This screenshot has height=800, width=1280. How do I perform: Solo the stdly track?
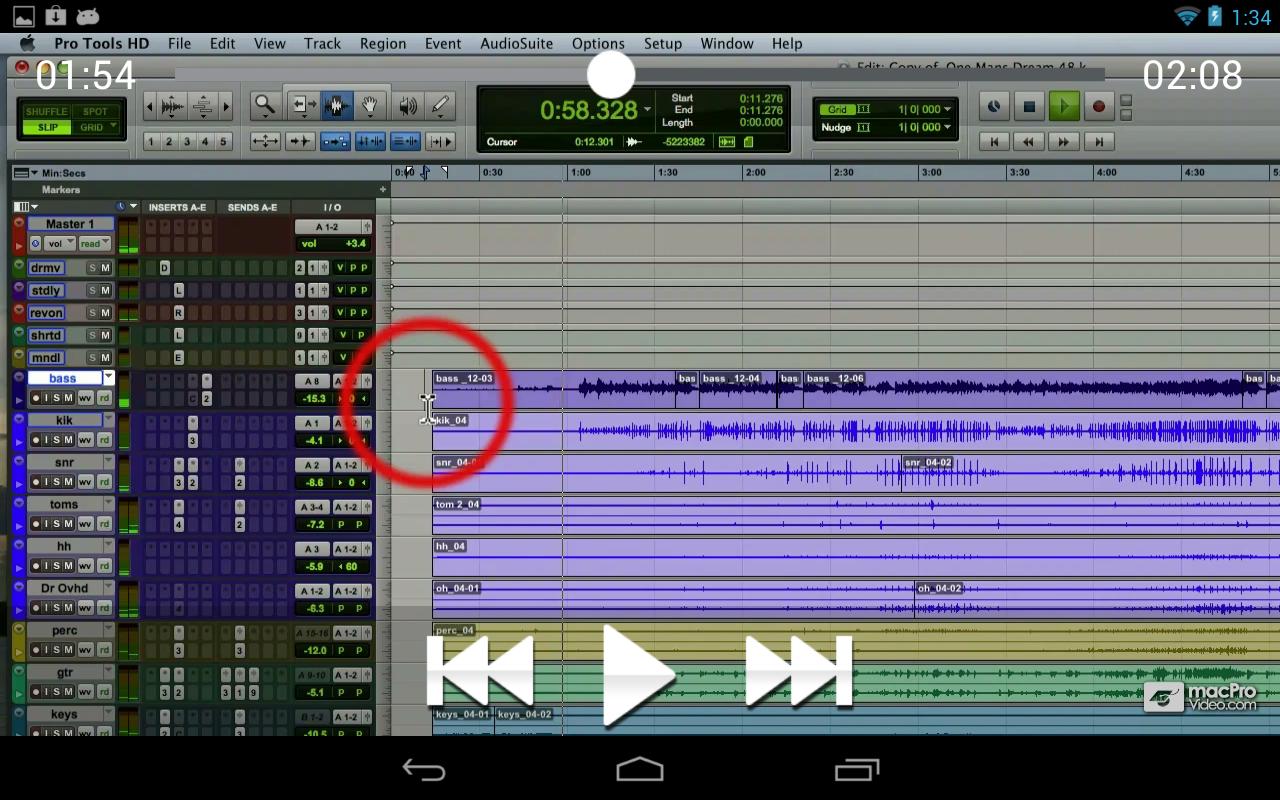(92, 290)
